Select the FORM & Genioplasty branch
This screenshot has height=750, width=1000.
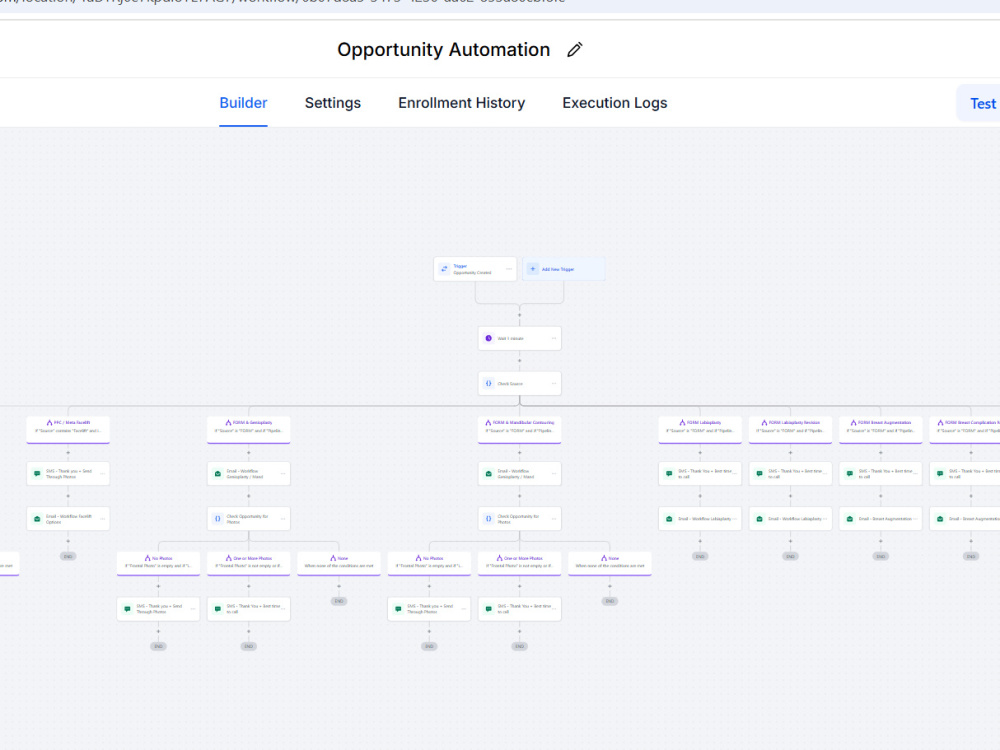249,429
